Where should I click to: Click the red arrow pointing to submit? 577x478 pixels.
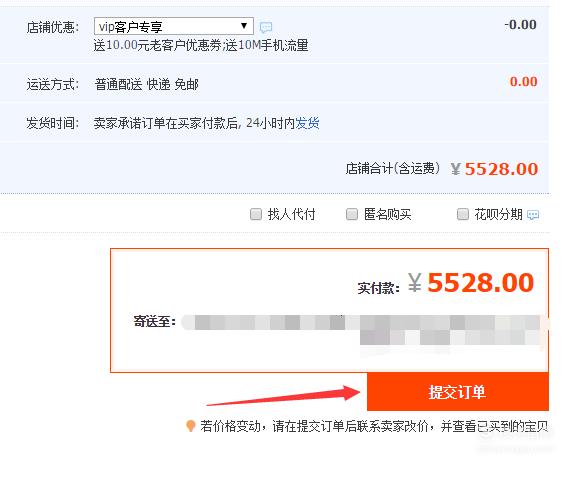[284, 395]
